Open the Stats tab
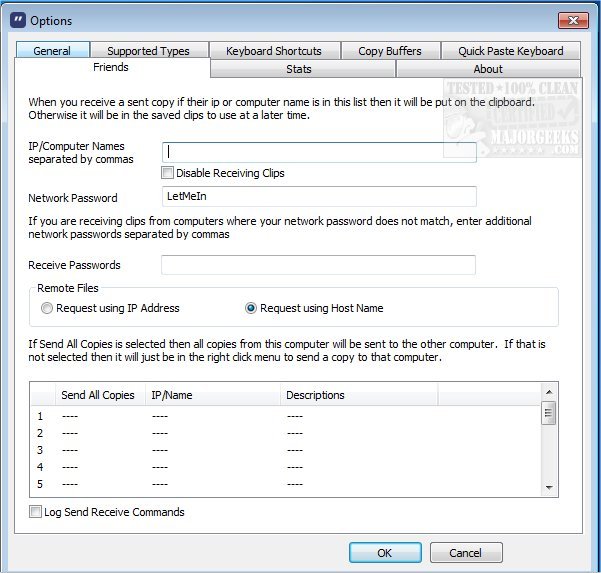Image resolution: width=601 pixels, height=573 pixels. [x=302, y=69]
